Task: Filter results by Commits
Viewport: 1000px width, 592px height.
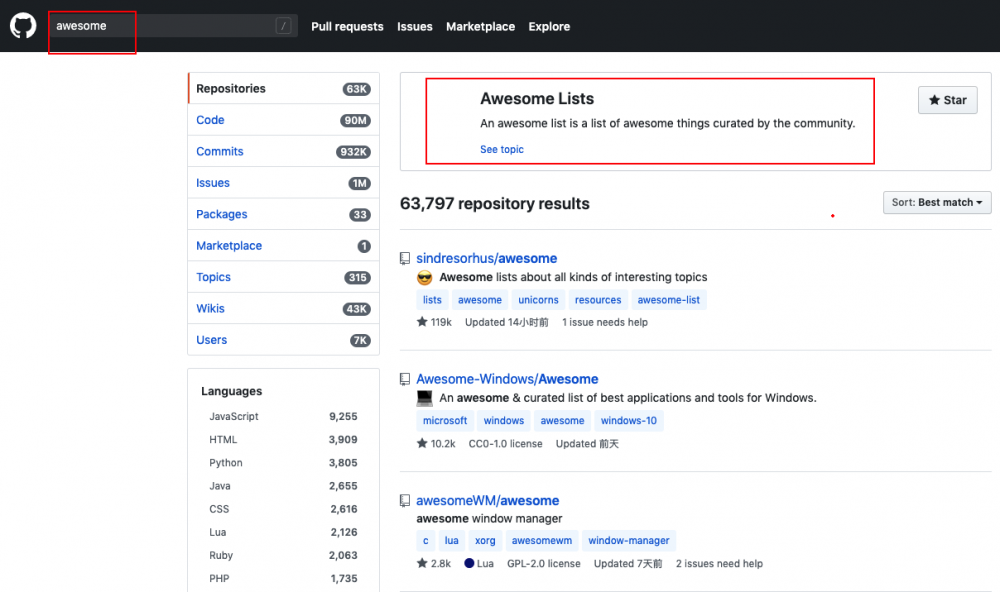Action: tap(219, 151)
